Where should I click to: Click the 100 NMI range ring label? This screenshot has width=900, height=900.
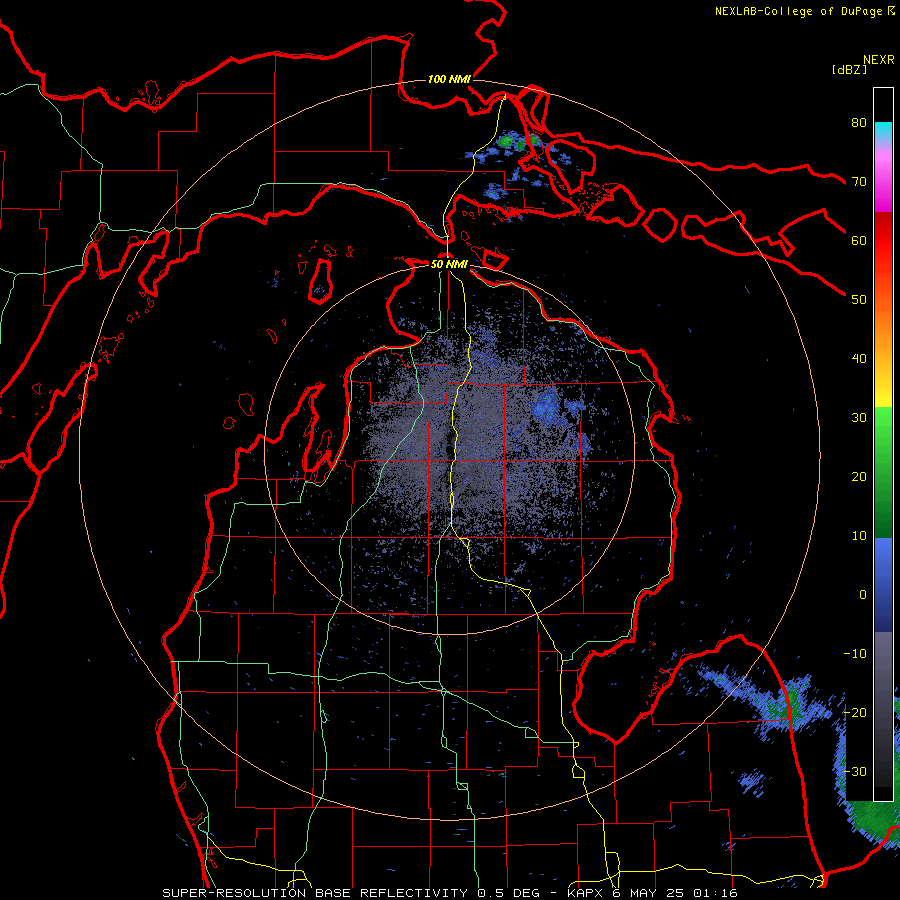(x=449, y=79)
